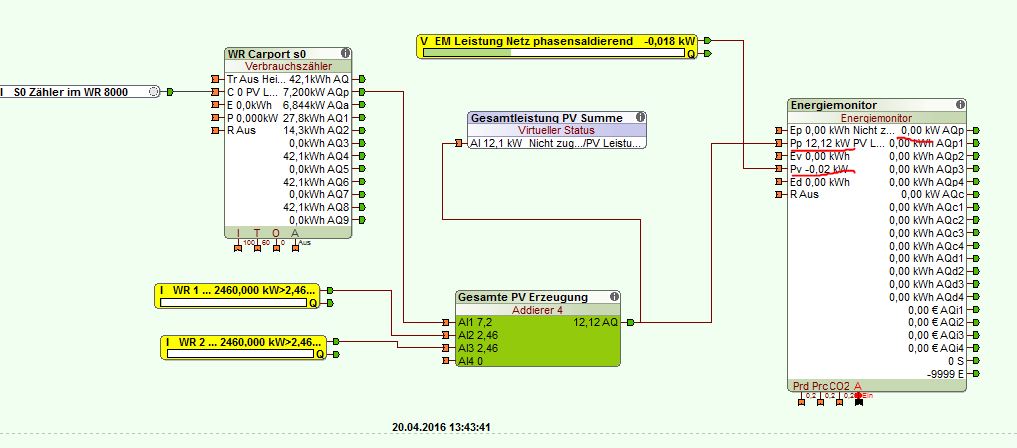This screenshot has width=1017, height=448.
Task: Open info icon of Gesamtleistung PV Summe block
Action: click(640, 117)
